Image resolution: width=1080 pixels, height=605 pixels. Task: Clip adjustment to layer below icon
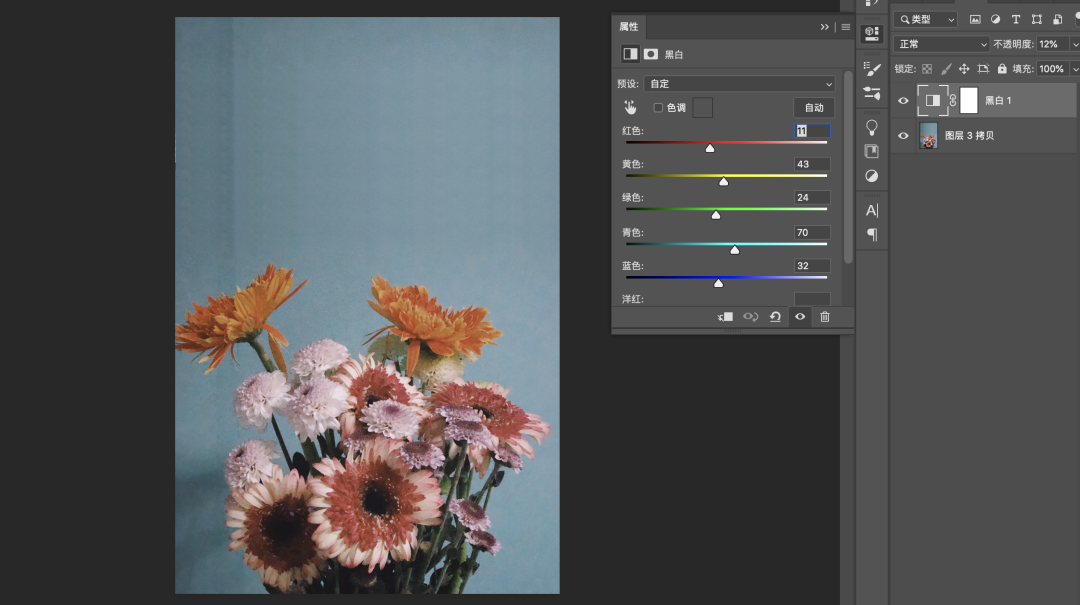(x=725, y=317)
